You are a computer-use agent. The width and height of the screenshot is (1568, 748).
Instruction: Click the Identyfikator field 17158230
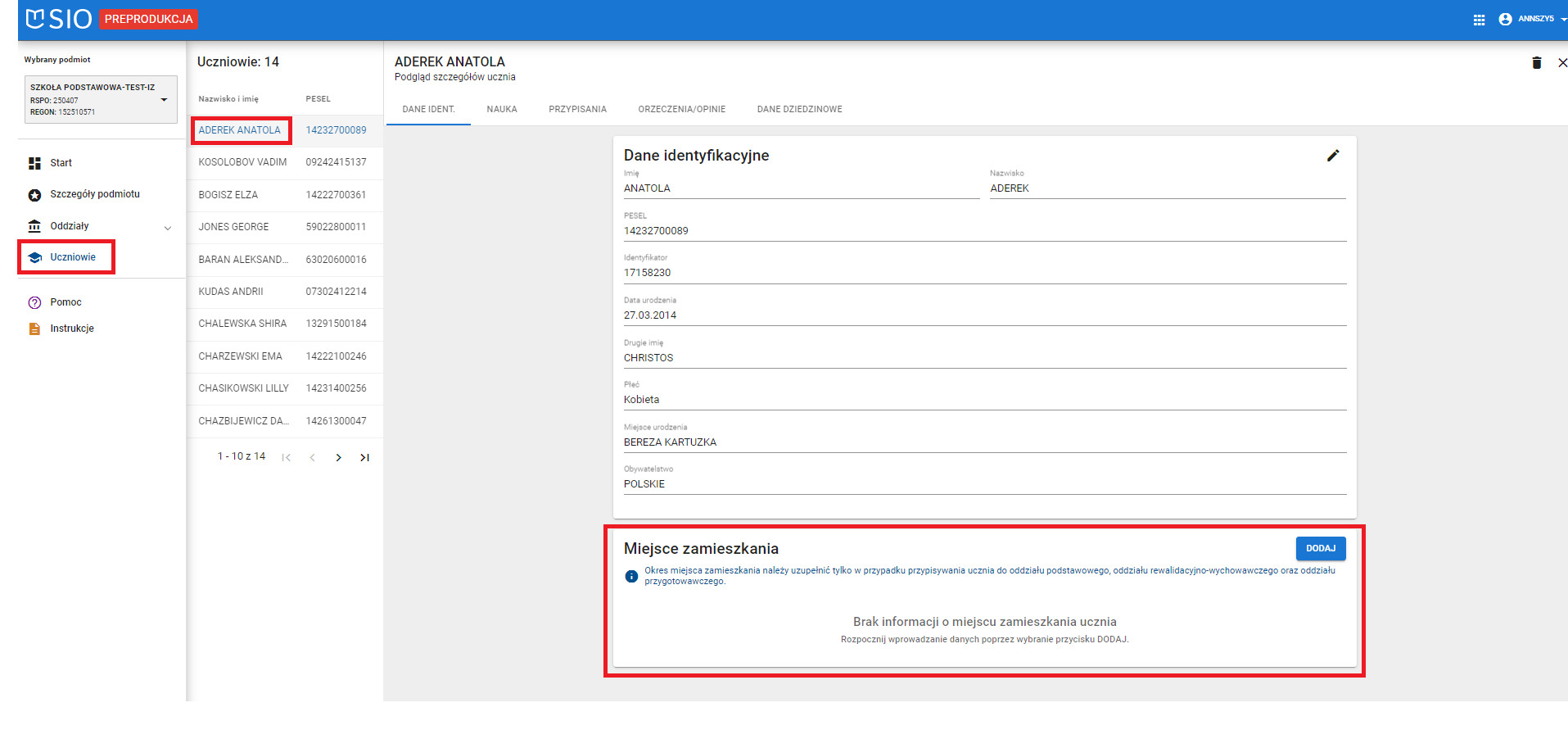(985, 273)
